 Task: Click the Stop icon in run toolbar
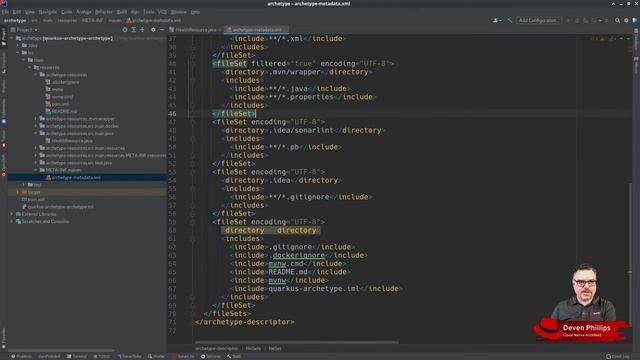tap(607, 20)
